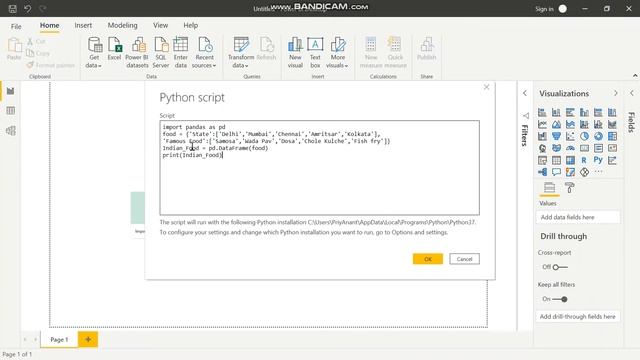Screen dimensions: 640x360
Task: Select the filled map visual
Action: (x=556, y=148)
